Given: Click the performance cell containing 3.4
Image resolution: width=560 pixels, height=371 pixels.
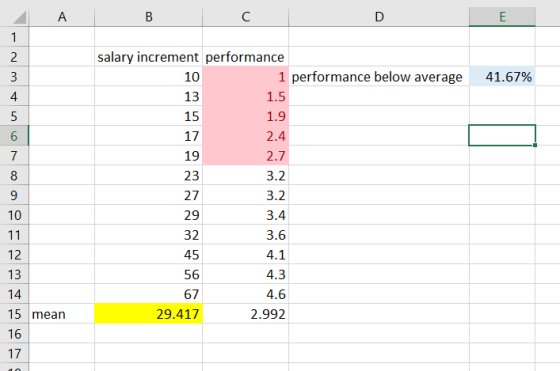Looking at the screenshot, I should click(245, 215).
